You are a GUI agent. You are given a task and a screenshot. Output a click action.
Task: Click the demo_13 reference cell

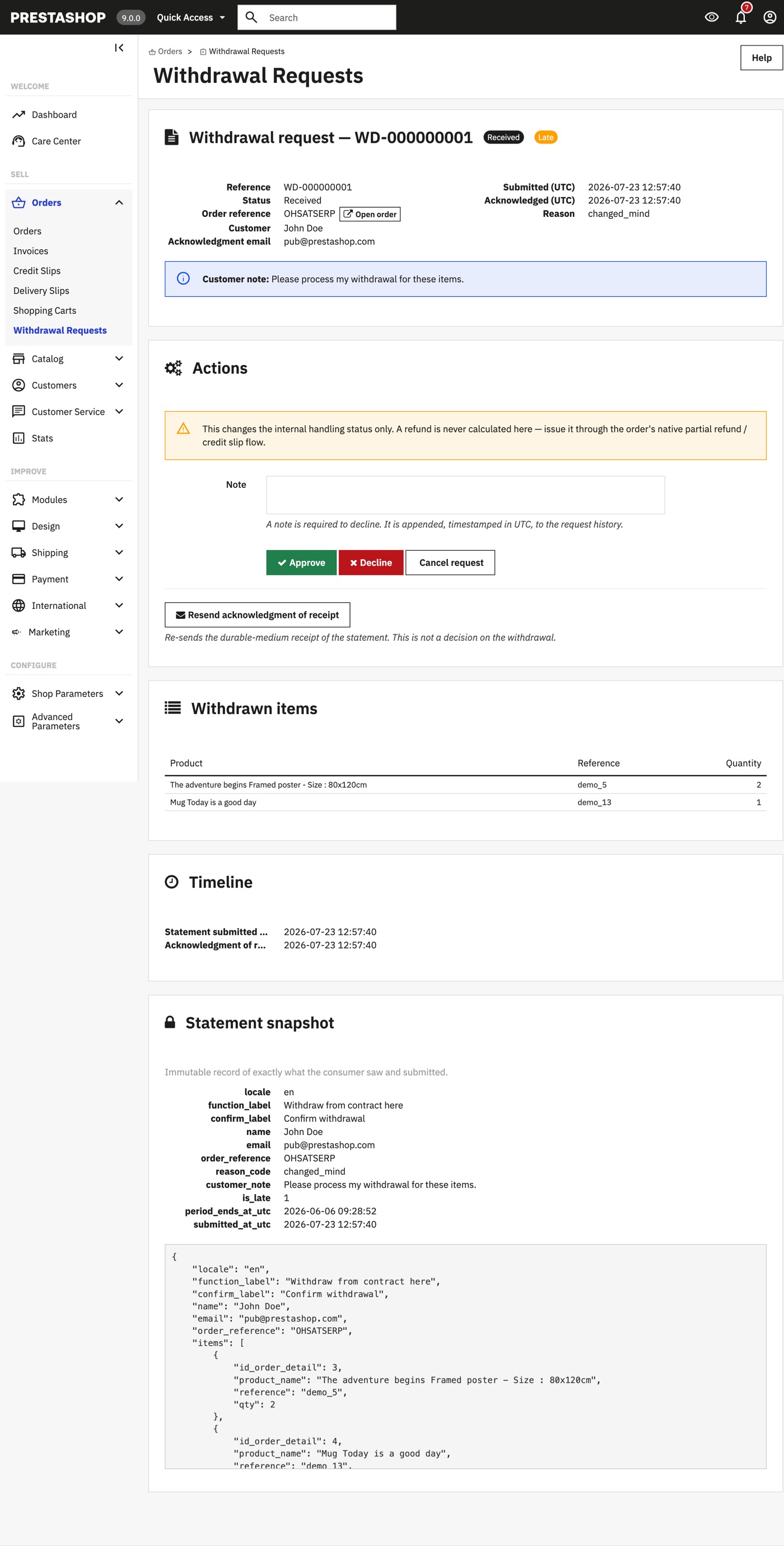point(595,802)
